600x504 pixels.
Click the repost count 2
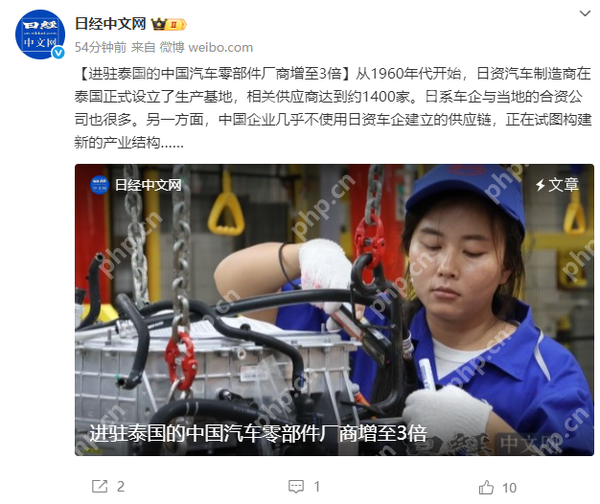(121, 487)
